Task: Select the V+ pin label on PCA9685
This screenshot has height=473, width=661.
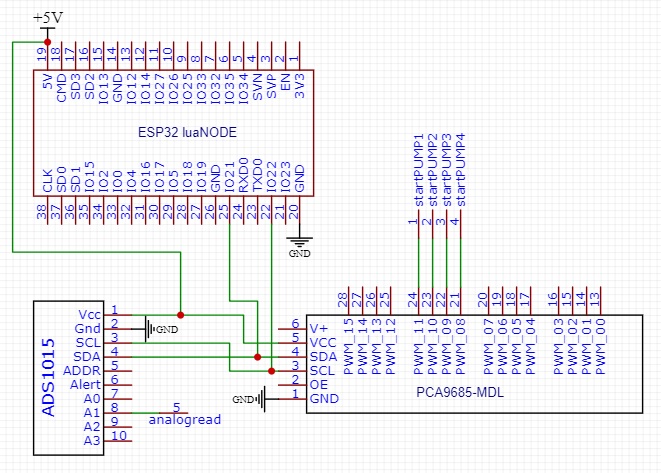Action: (x=319, y=328)
